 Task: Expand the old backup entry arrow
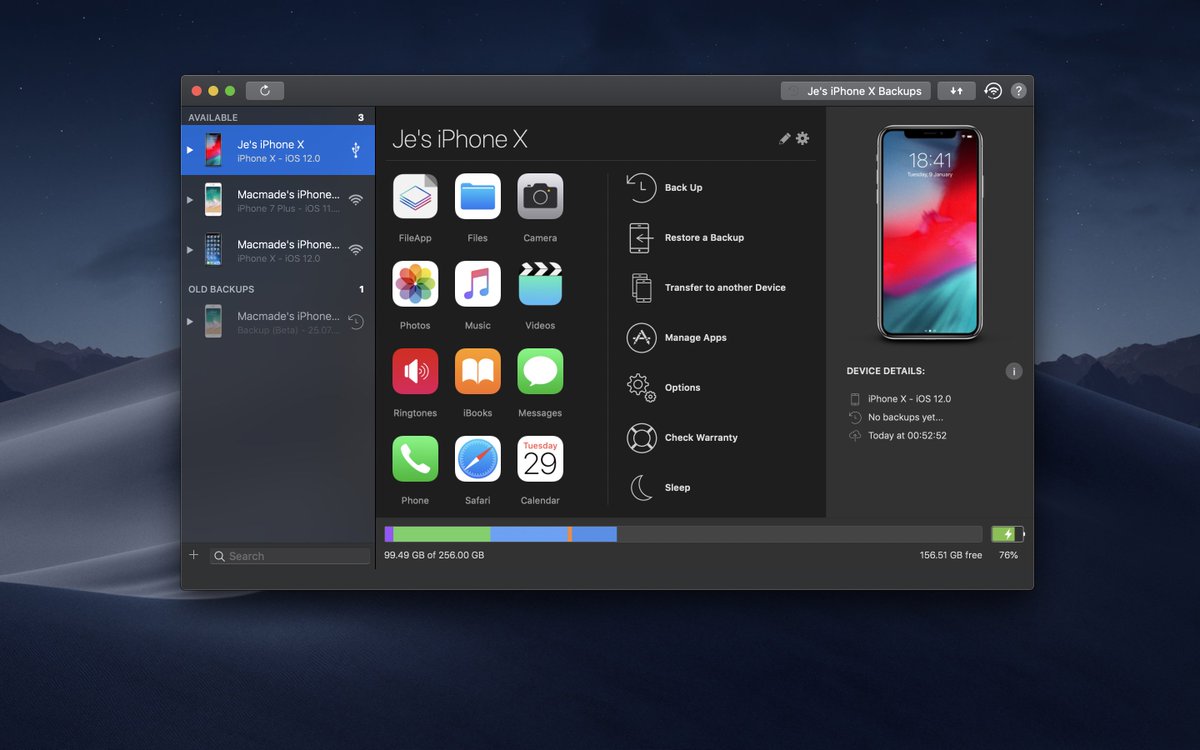[x=190, y=322]
